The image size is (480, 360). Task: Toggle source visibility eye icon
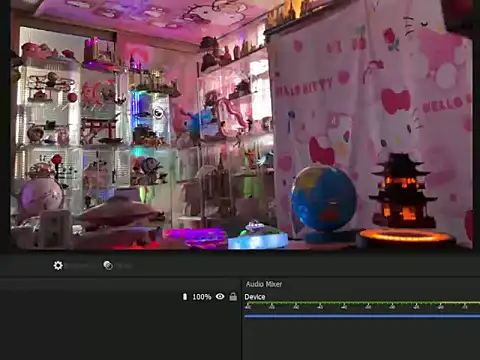point(220,296)
